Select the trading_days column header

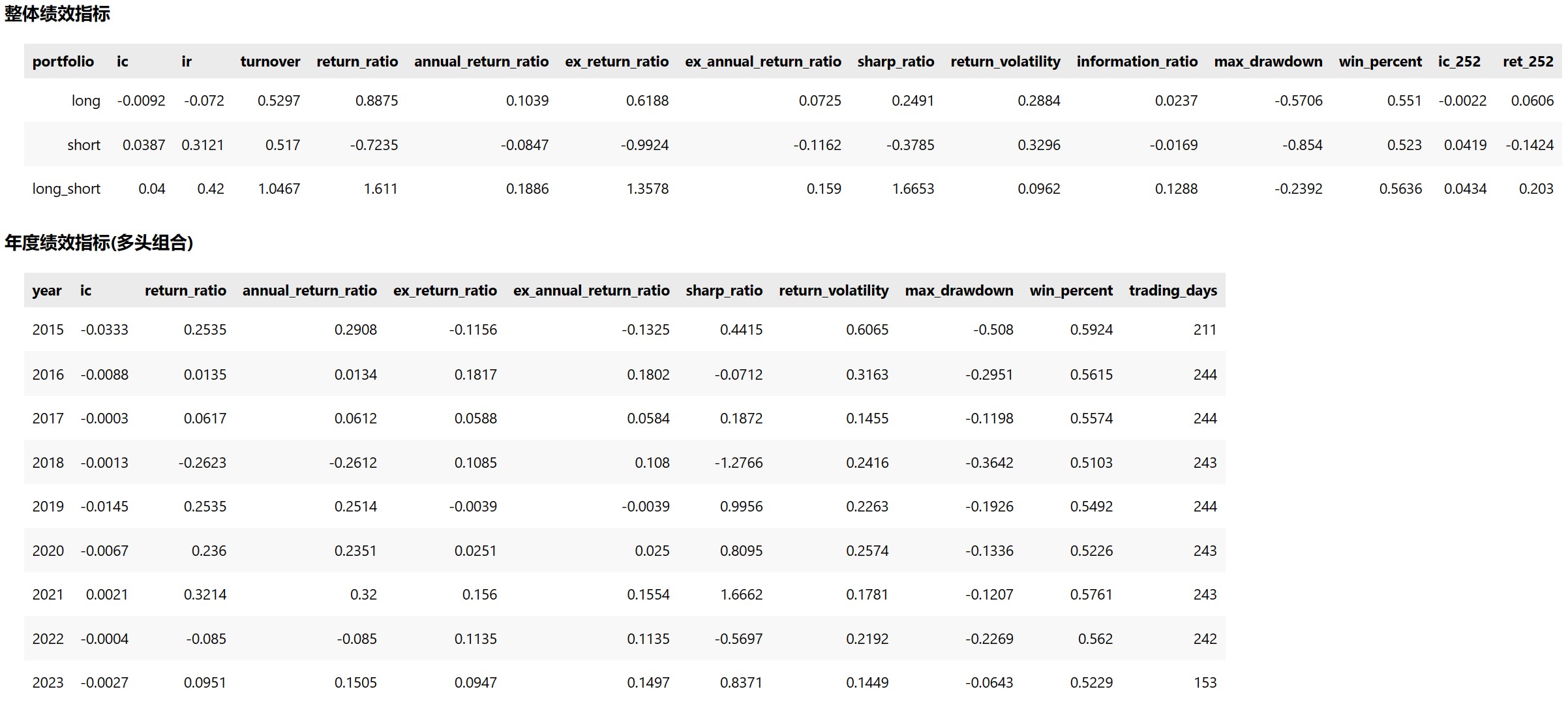(x=1173, y=290)
